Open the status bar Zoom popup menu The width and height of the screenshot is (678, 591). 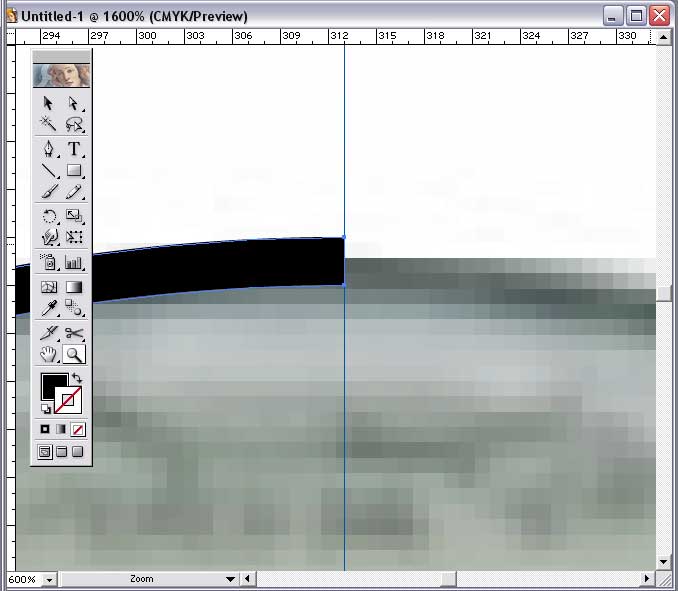(230, 579)
